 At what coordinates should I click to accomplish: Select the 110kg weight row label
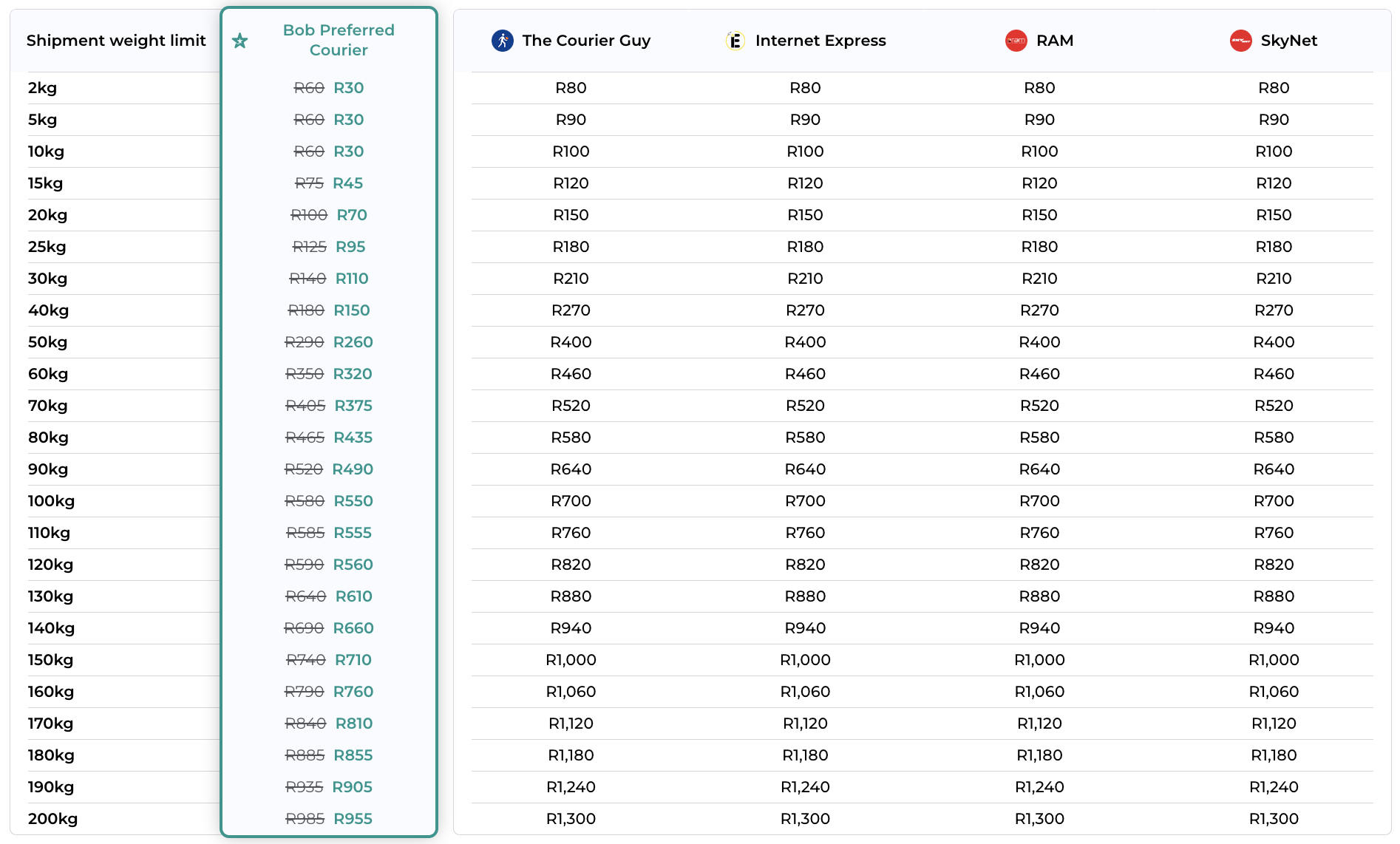click(x=49, y=533)
